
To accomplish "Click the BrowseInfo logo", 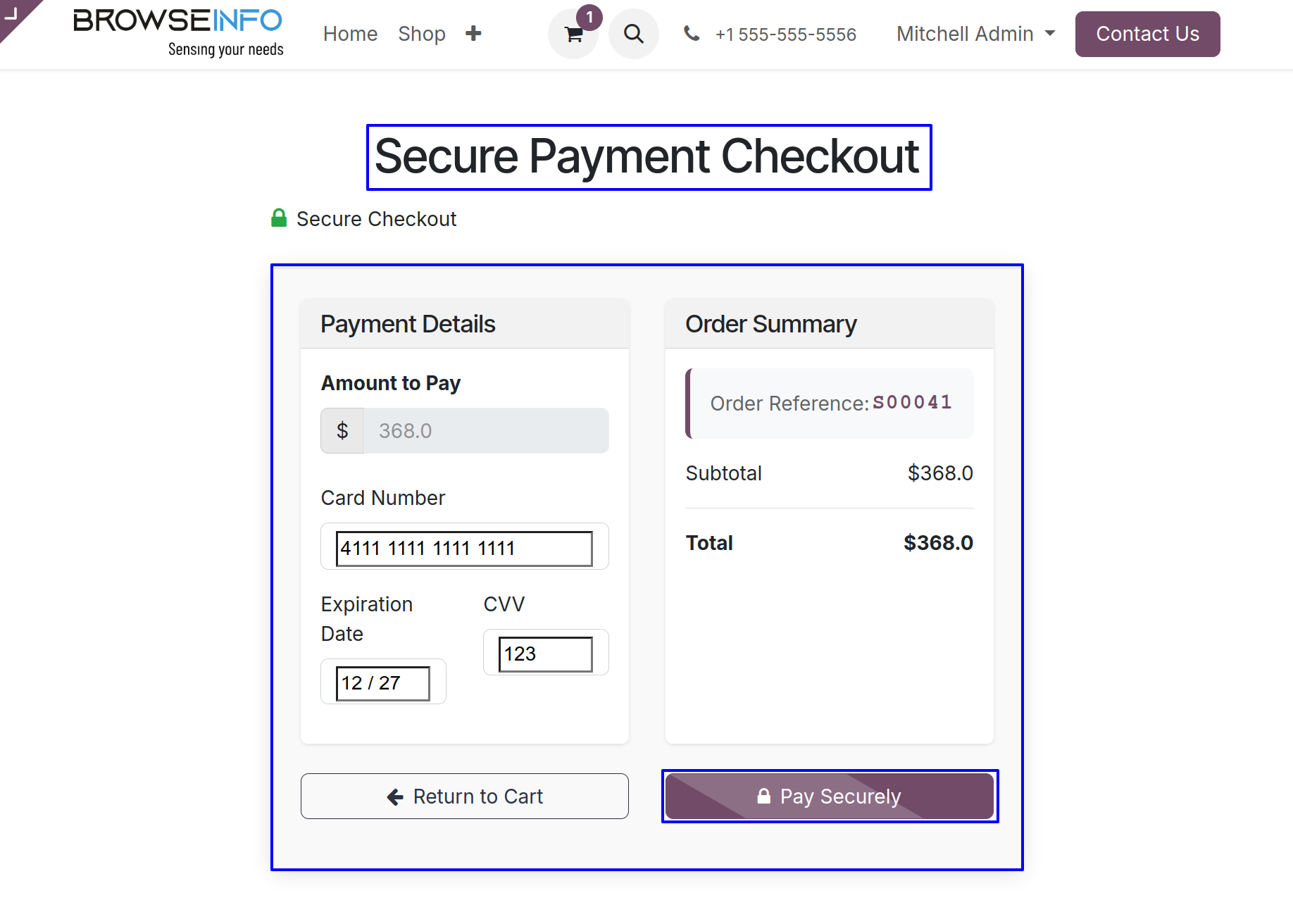I will tap(178, 32).
